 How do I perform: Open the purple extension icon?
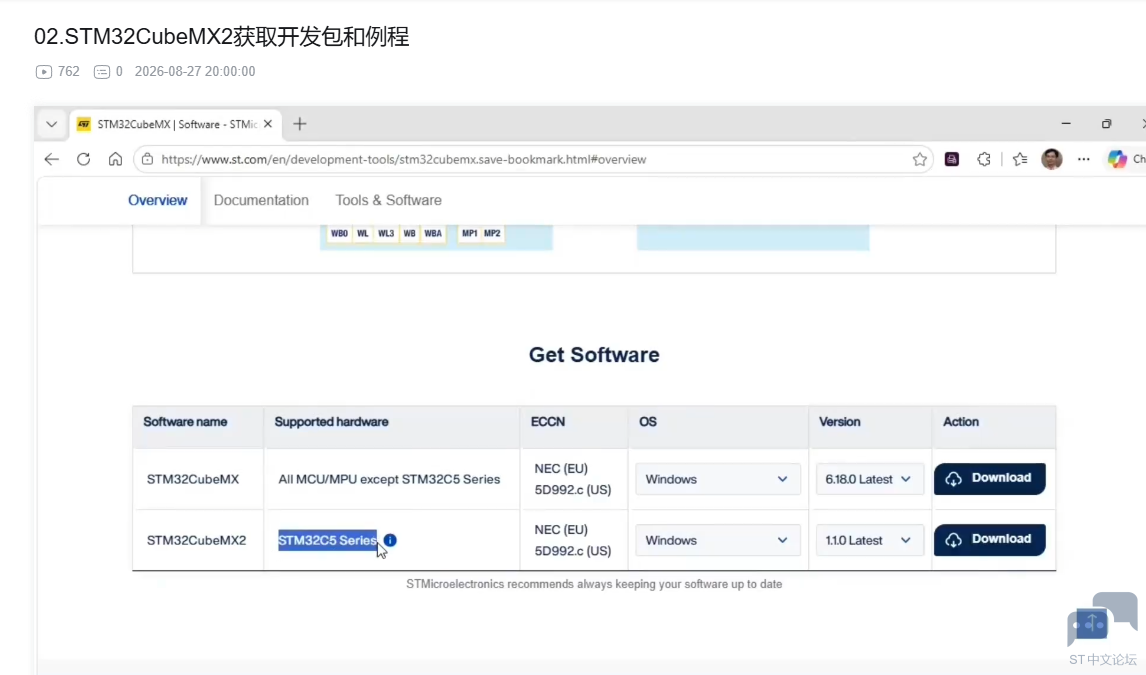[952, 159]
